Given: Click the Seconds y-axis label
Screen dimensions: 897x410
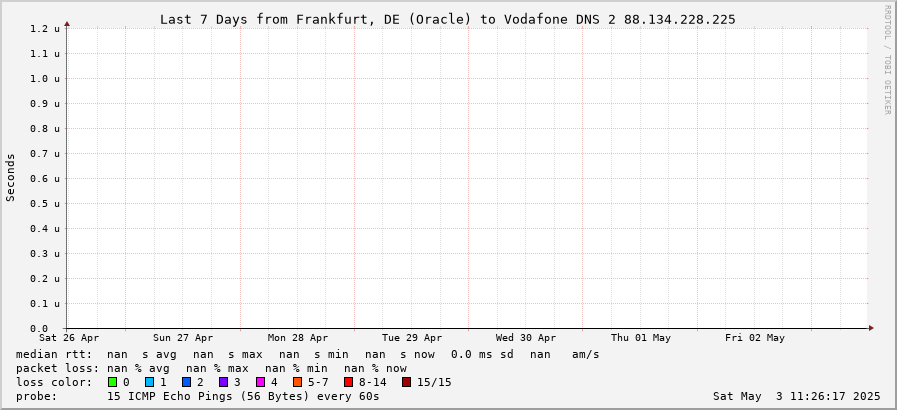Looking at the screenshot, I should pos(10,177).
